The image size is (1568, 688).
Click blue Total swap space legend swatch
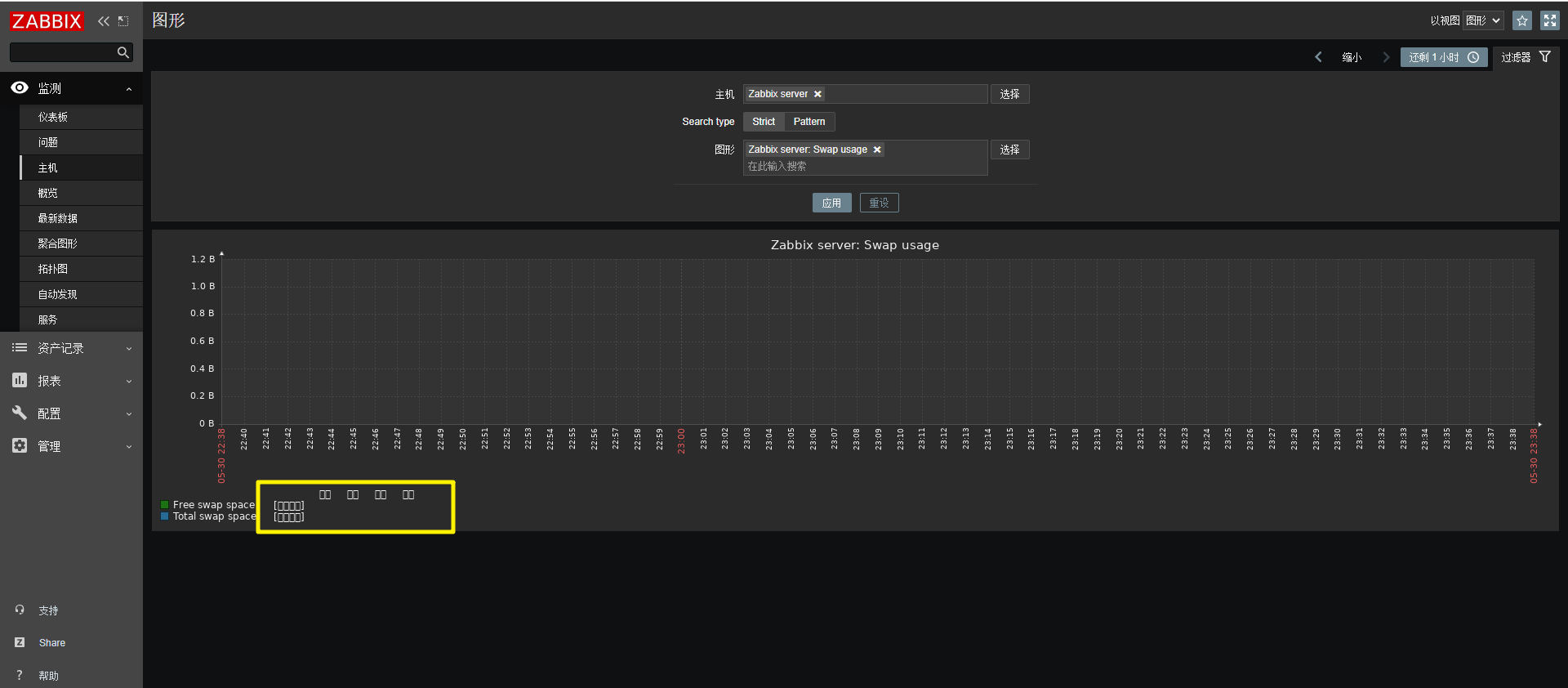pos(165,516)
